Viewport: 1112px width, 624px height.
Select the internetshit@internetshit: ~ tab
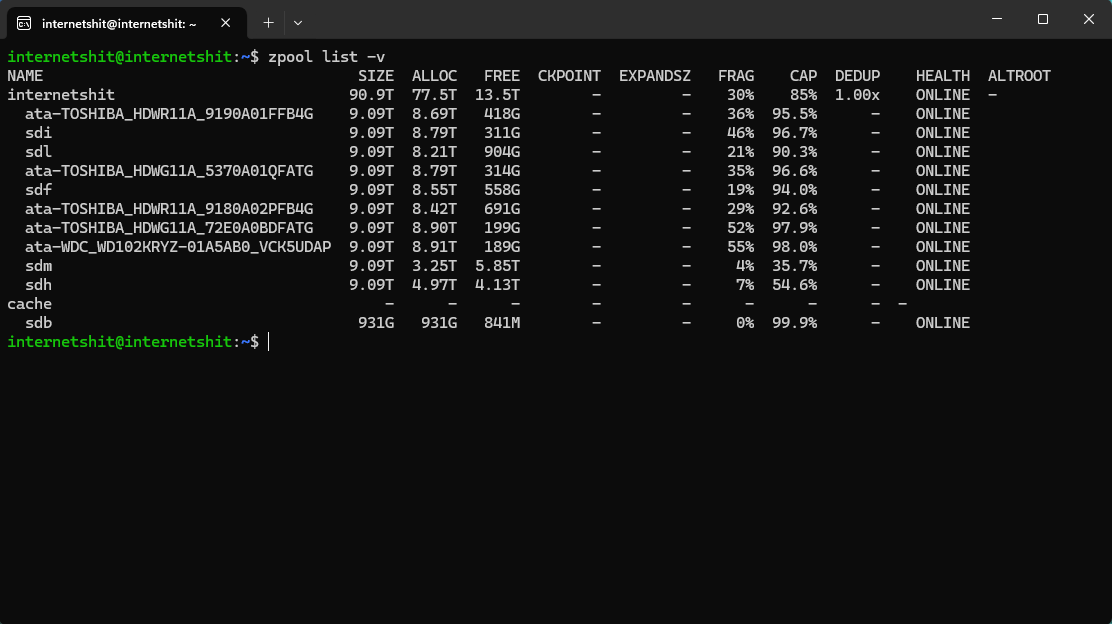pos(126,23)
